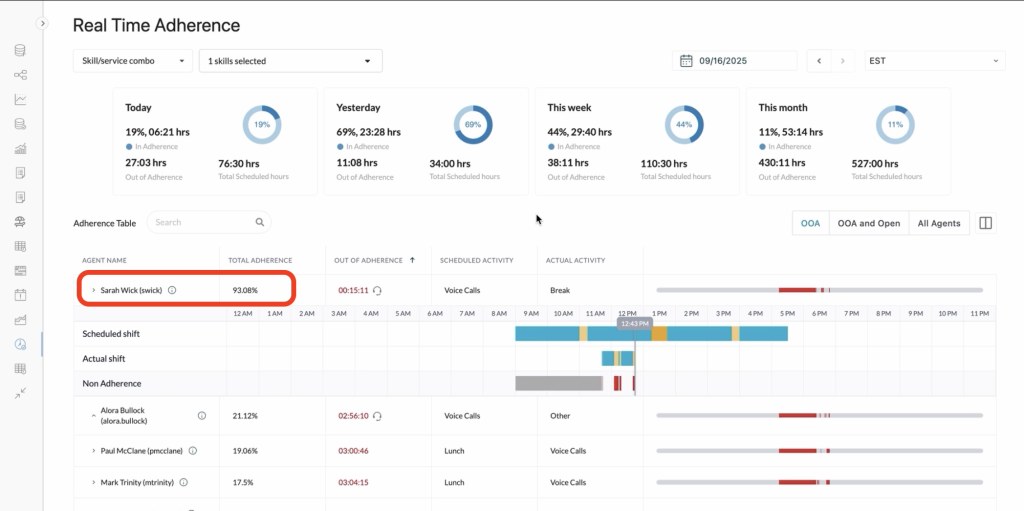The height and width of the screenshot is (511, 1024).
Task: Click the clock icon in the left sidebar
Action: pos(20,344)
